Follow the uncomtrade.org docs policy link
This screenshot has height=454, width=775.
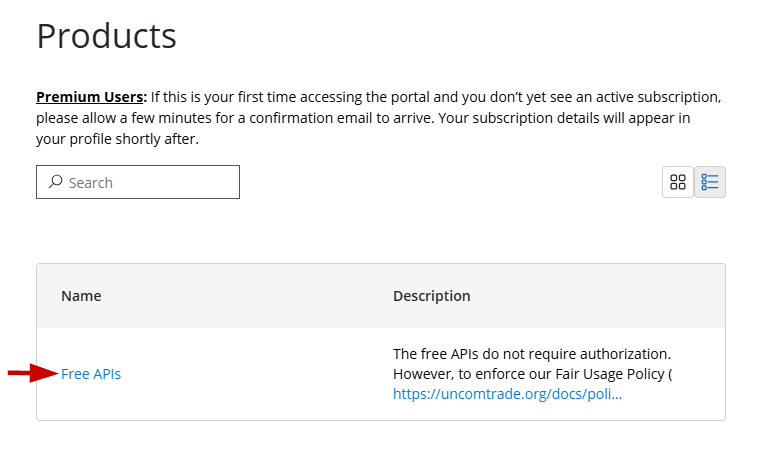[507, 394]
